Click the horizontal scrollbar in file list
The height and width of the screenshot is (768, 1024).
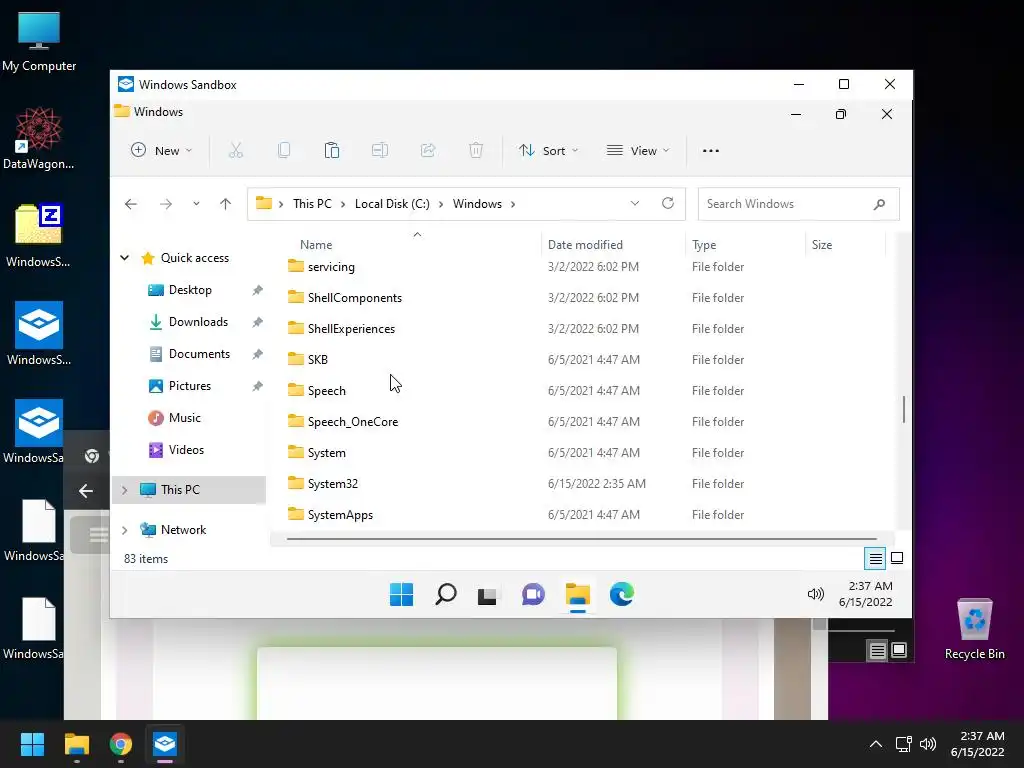coord(581,539)
